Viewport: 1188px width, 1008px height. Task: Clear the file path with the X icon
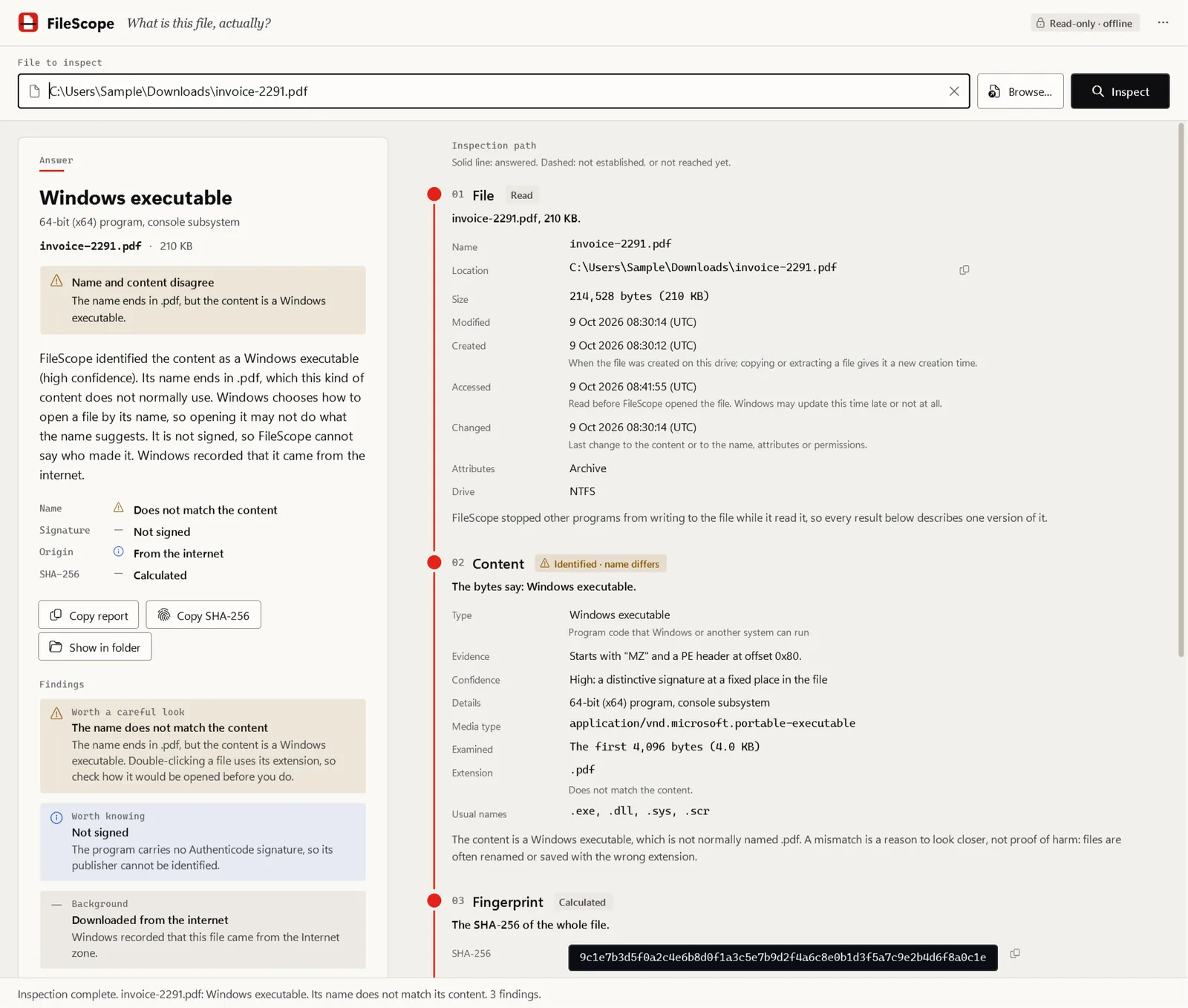tap(954, 91)
